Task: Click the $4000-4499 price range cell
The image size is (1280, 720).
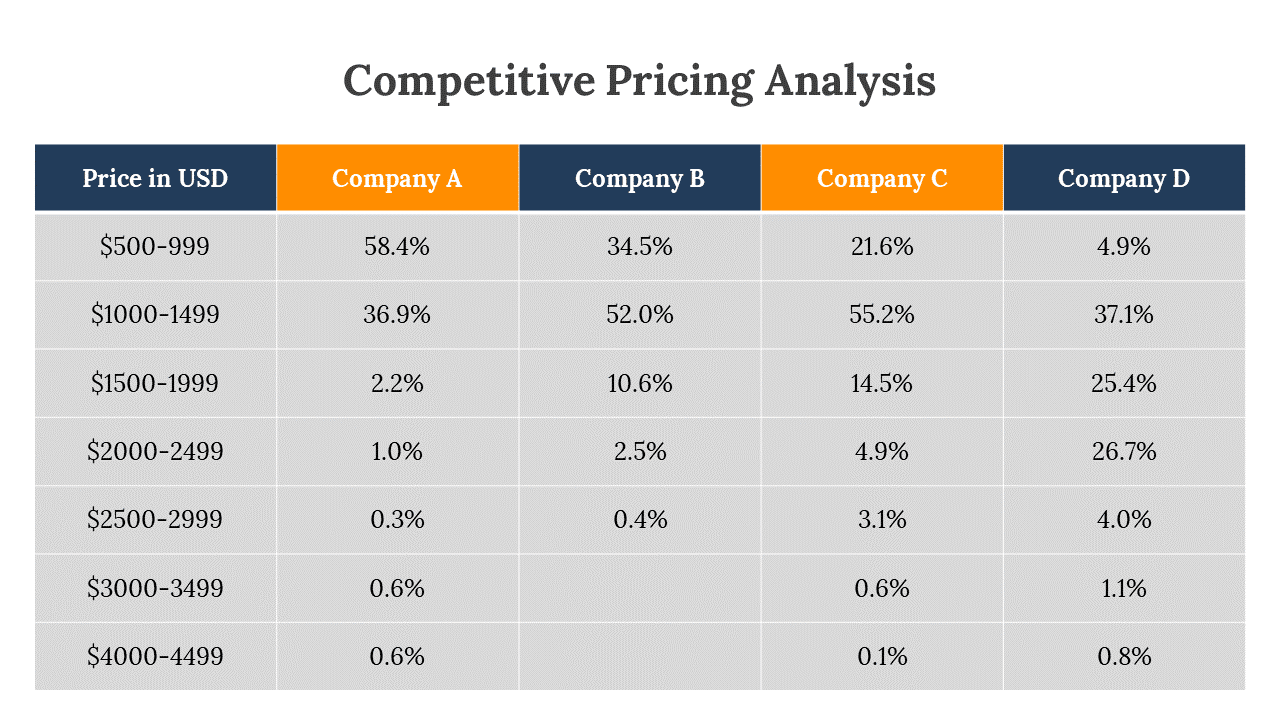Action: (x=155, y=656)
